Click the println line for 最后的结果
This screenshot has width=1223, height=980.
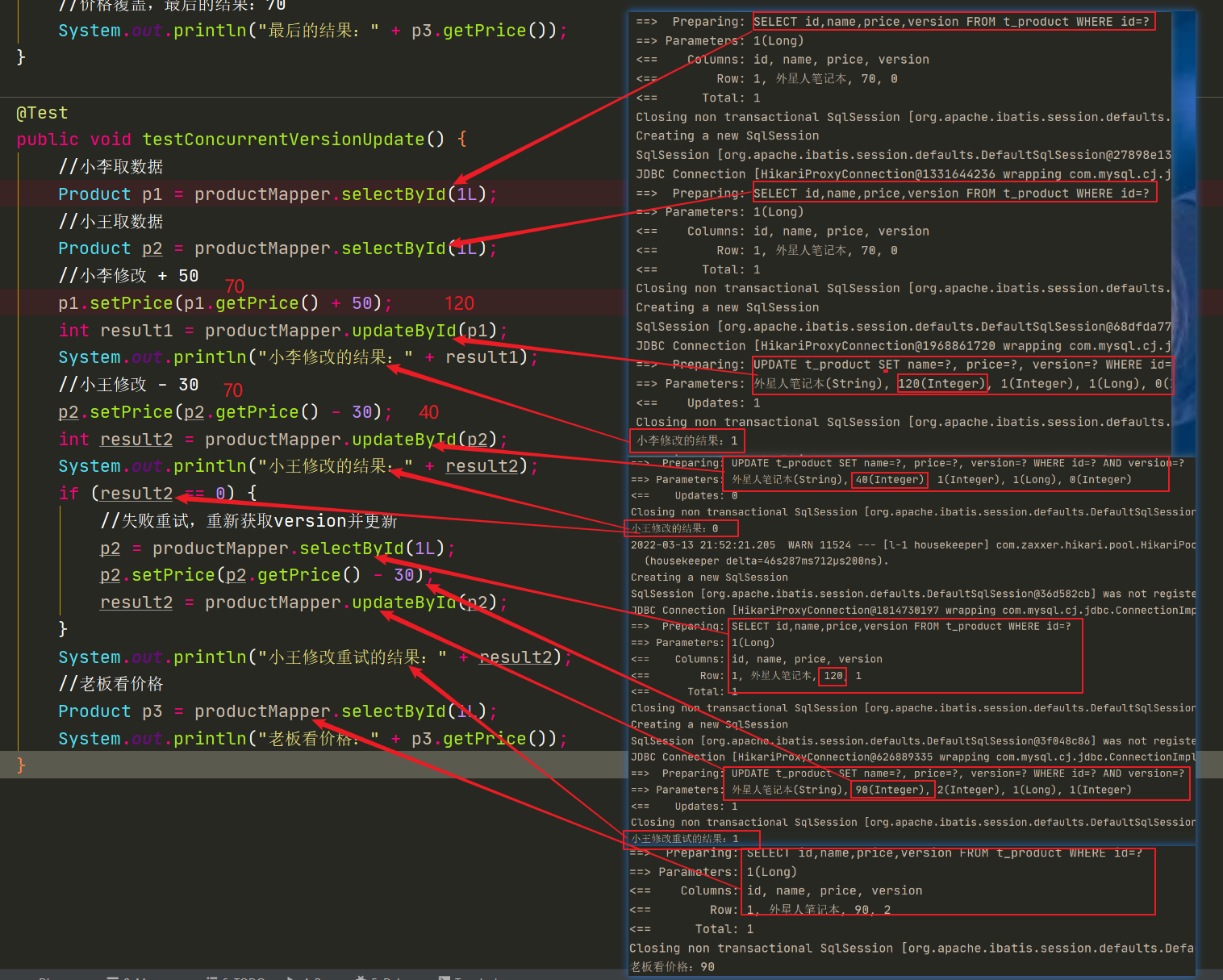(x=313, y=31)
